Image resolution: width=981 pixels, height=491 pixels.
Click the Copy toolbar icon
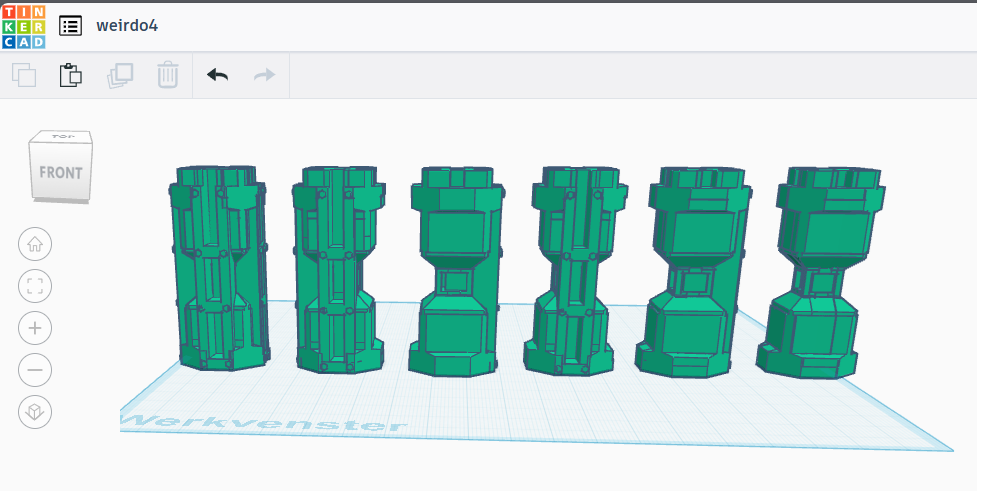point(24,75)
